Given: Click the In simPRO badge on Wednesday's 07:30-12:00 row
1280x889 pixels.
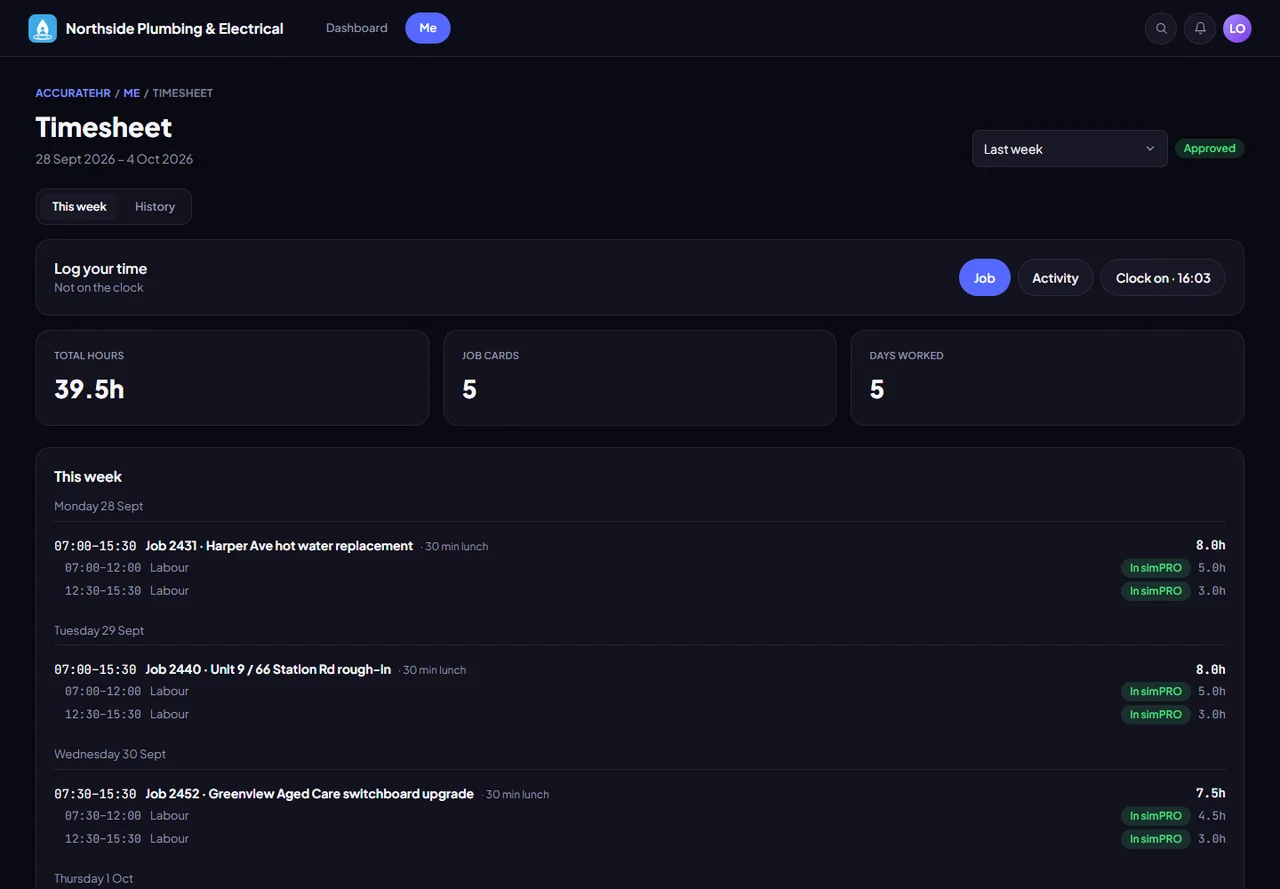Looking at the screenshot, I should [x=1156, y=816].
